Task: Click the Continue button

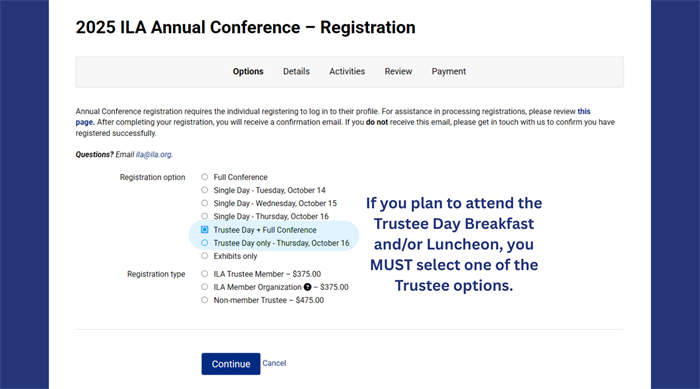Action: tap(231, 364)
